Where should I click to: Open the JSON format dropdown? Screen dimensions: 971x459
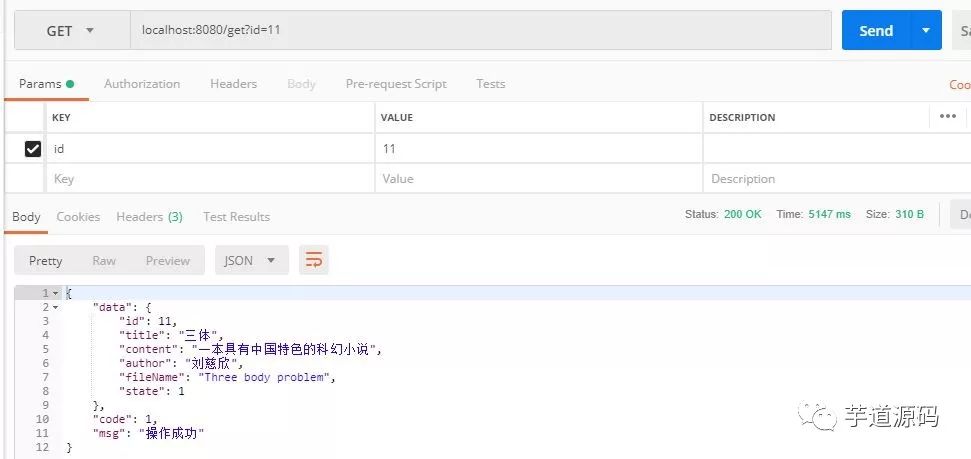point(251,261)
